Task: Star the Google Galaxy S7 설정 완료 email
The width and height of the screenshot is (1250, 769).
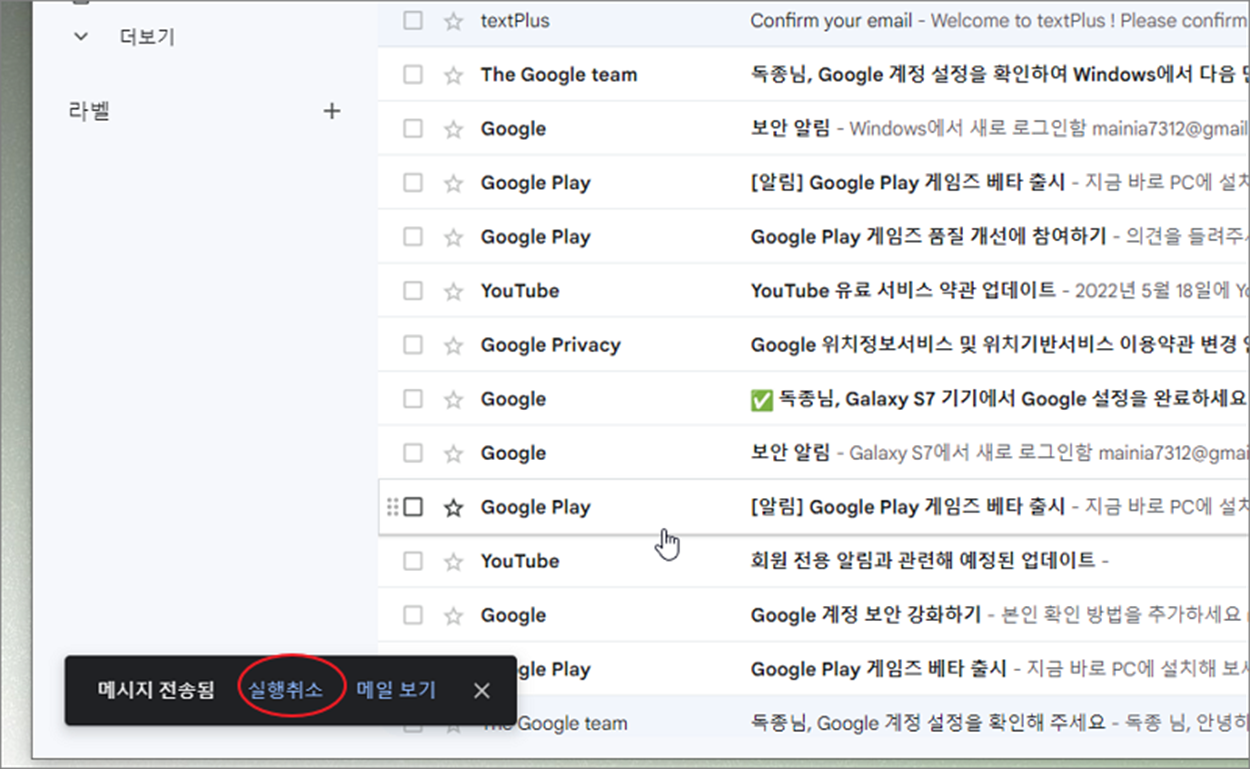Action: coord(454,399)
